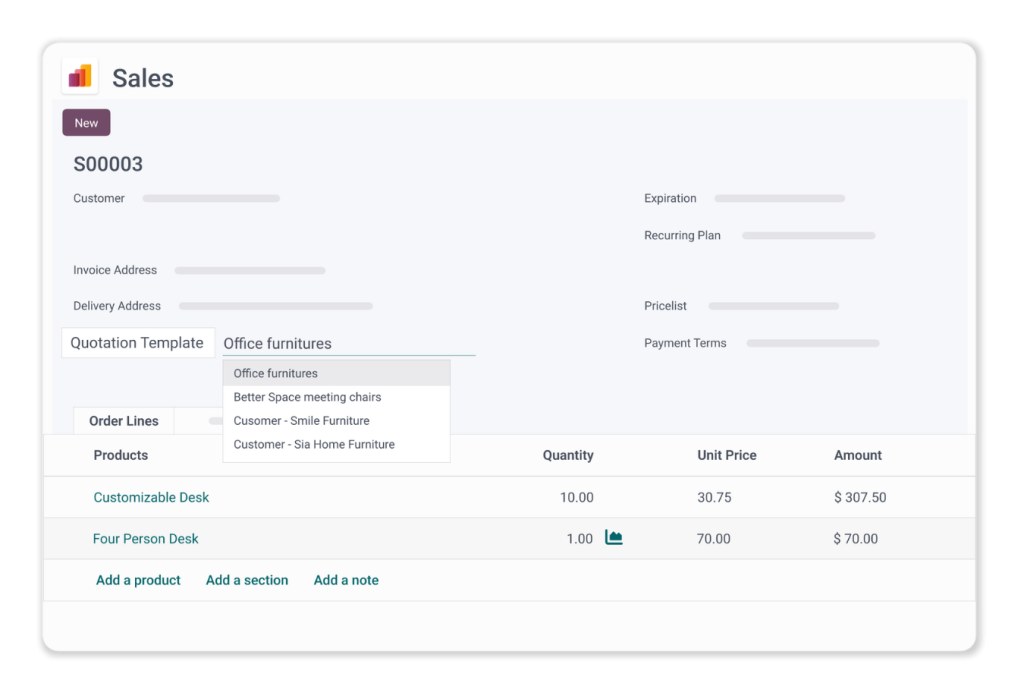Click the Expiration field
The height and width of the screenshot is (683, 1024).
click(779, 199)
